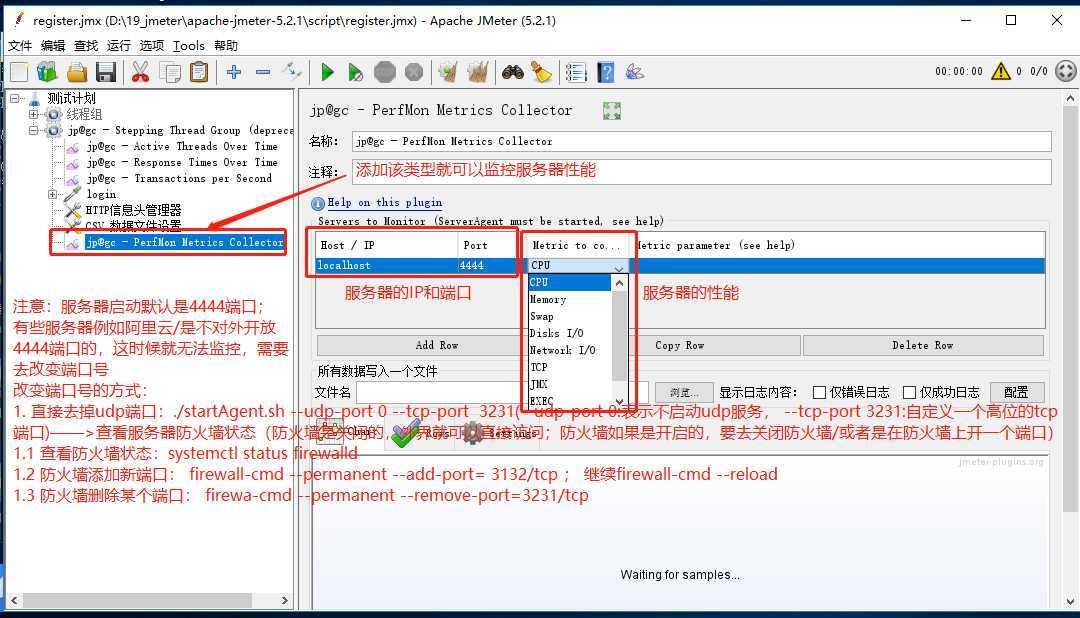Open the 选项 menu
The height and width of the screenshot is (618, 1080).
[152, 45]
